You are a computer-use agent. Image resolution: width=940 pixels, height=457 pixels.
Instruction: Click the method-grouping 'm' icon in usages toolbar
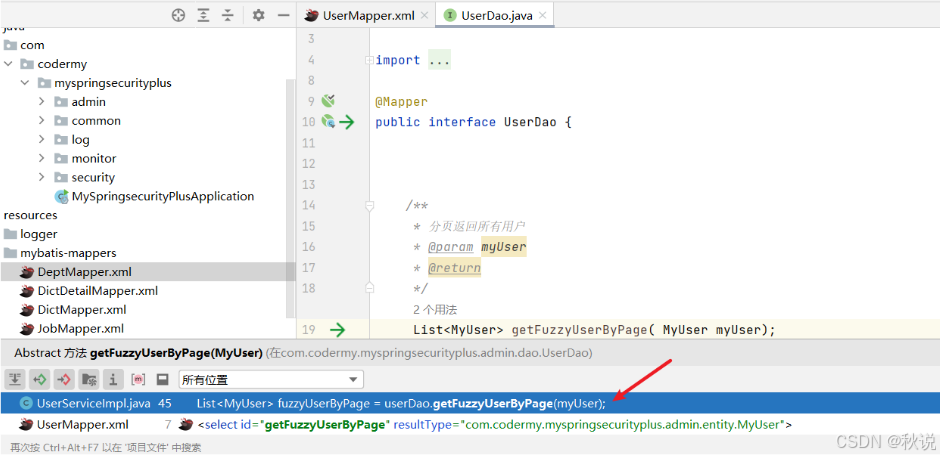click(138, 379)
